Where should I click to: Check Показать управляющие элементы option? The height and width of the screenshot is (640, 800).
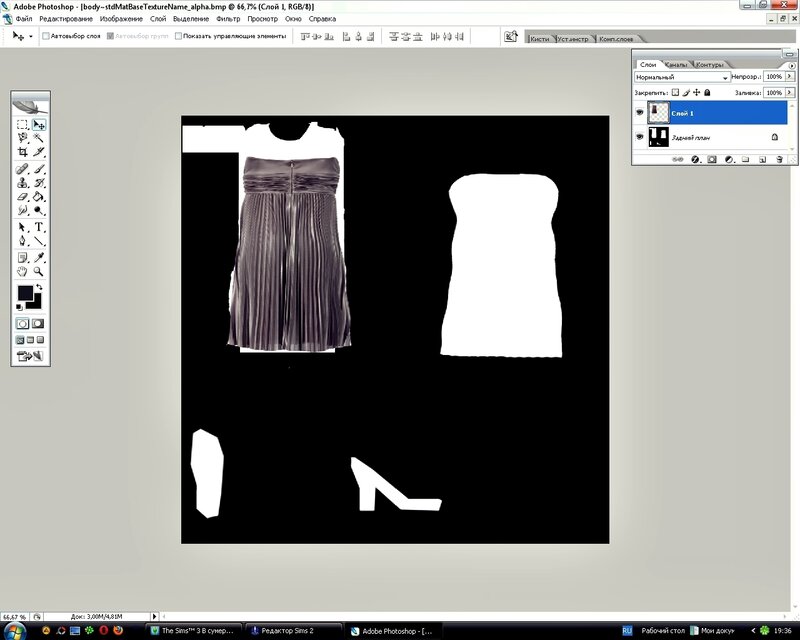pos(179,36)
